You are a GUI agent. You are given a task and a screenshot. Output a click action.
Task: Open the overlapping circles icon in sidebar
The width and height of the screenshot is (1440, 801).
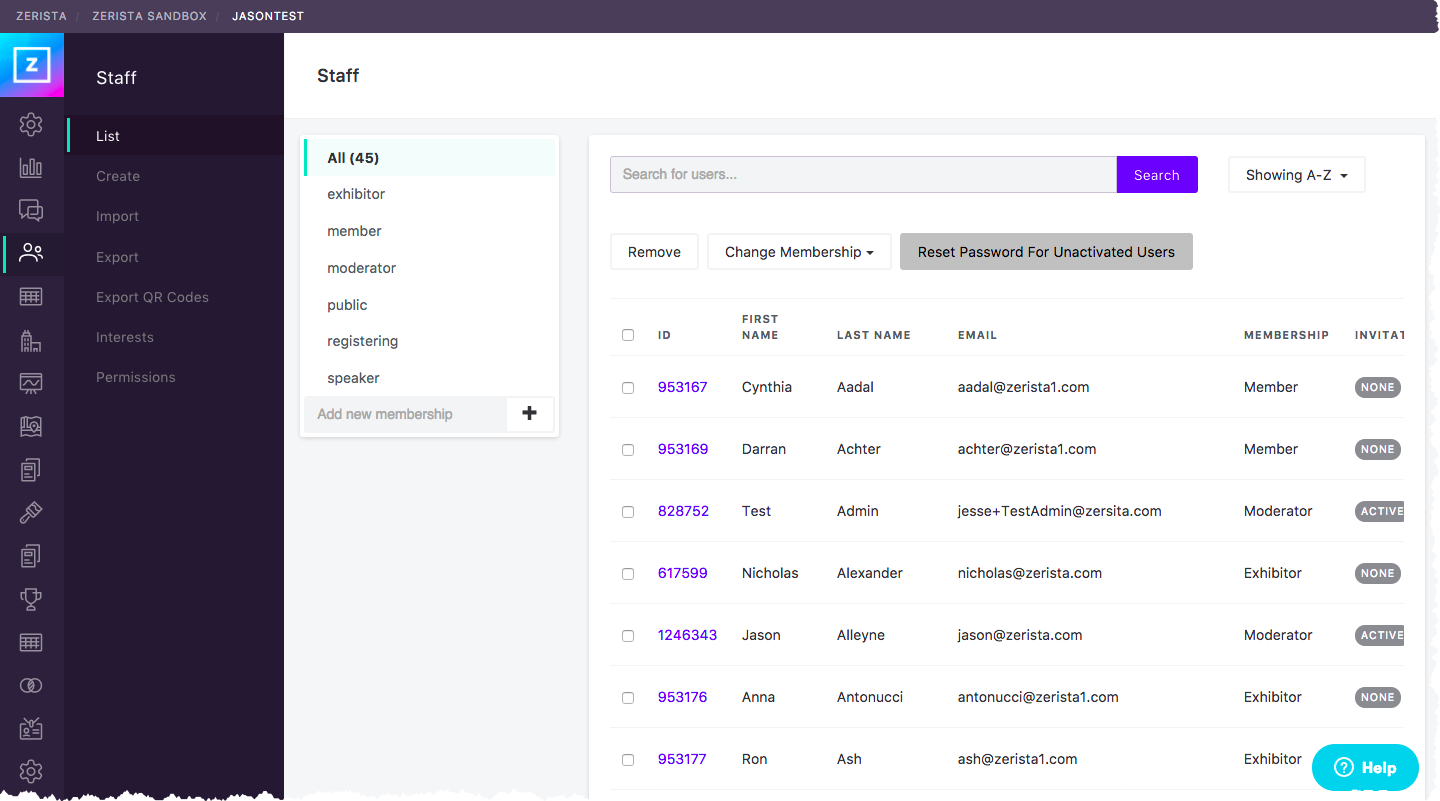click(x=31, y=685)
